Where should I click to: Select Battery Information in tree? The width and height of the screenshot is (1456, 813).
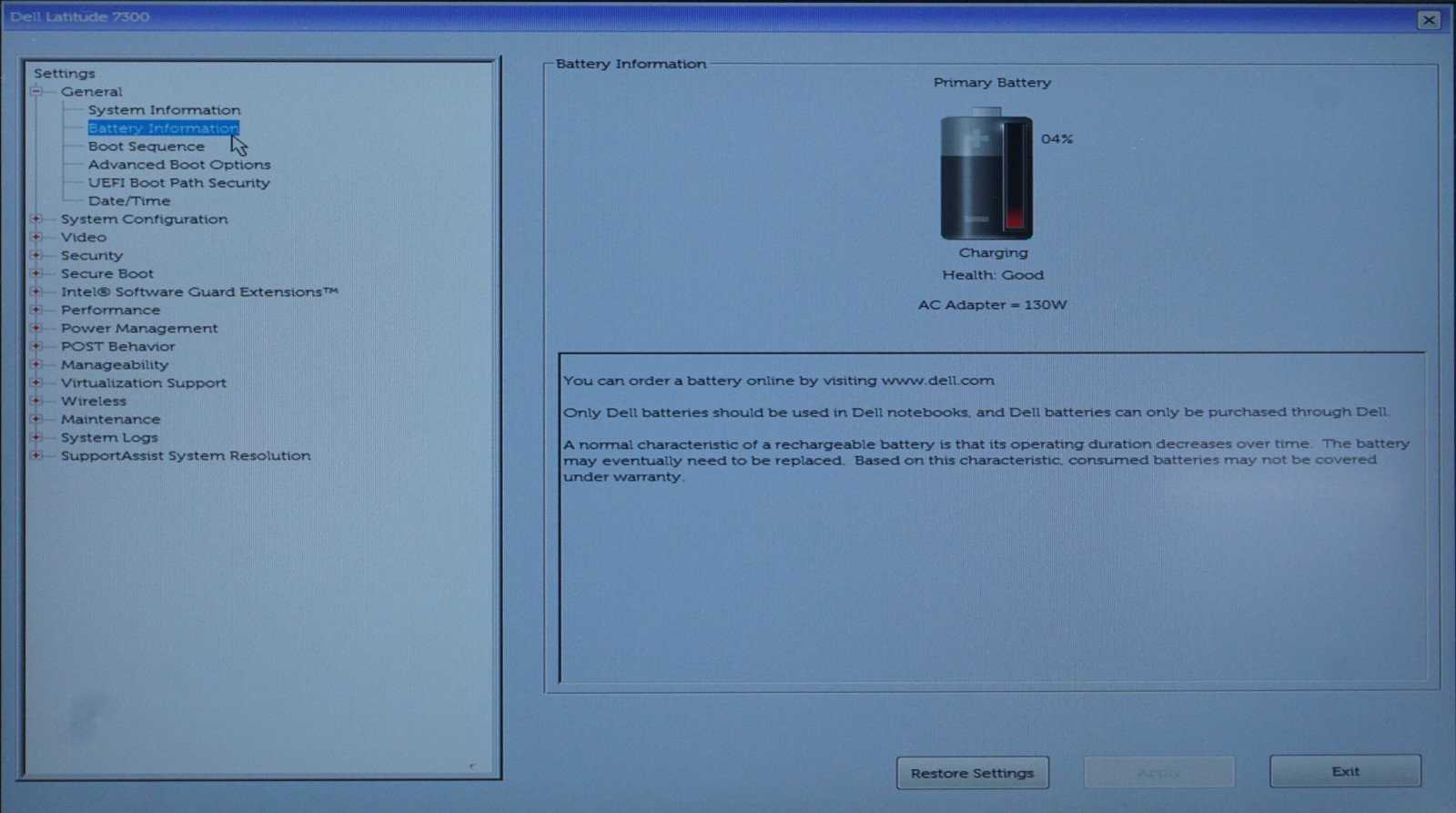(x=164, y=128)
